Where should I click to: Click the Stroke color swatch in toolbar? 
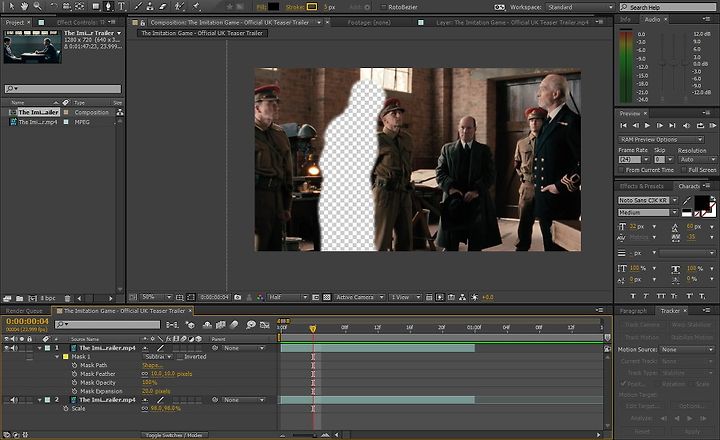pyautogui.click(x=312, y=7)
